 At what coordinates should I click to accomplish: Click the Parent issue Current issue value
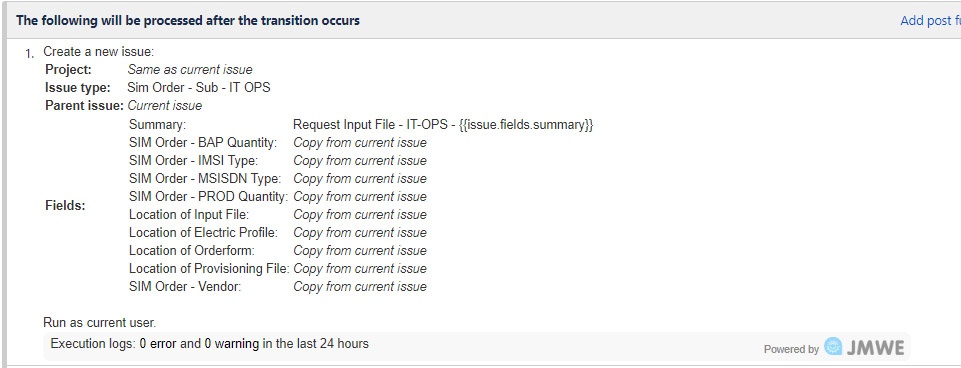tap(164, 105)
